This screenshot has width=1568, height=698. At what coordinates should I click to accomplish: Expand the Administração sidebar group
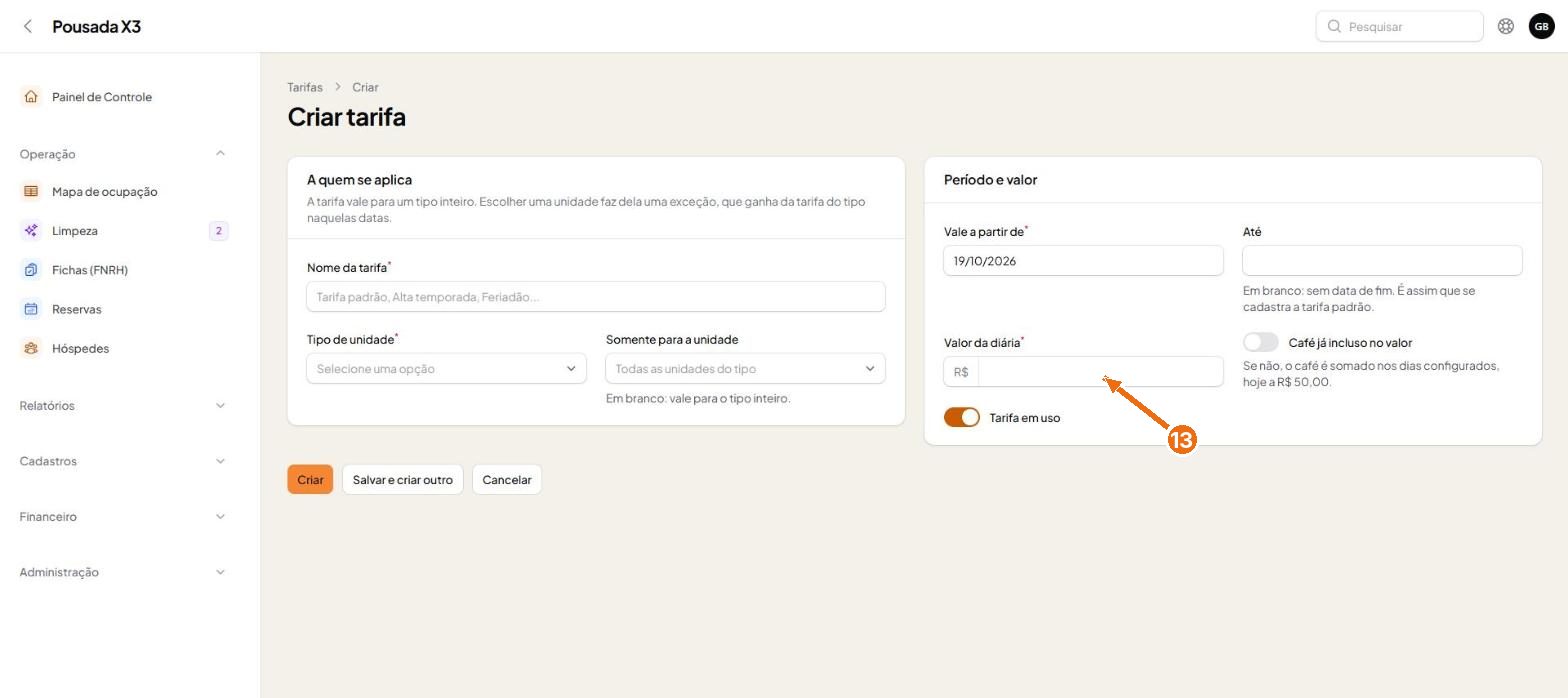tap(123, 572)
